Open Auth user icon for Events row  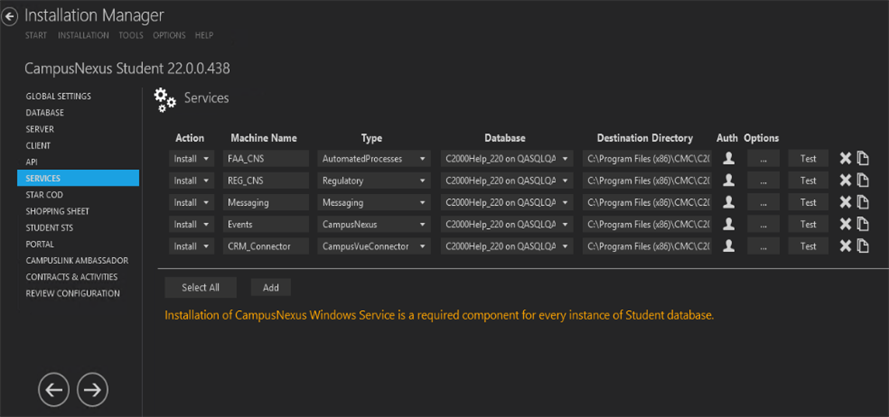[x=729, y=224]
